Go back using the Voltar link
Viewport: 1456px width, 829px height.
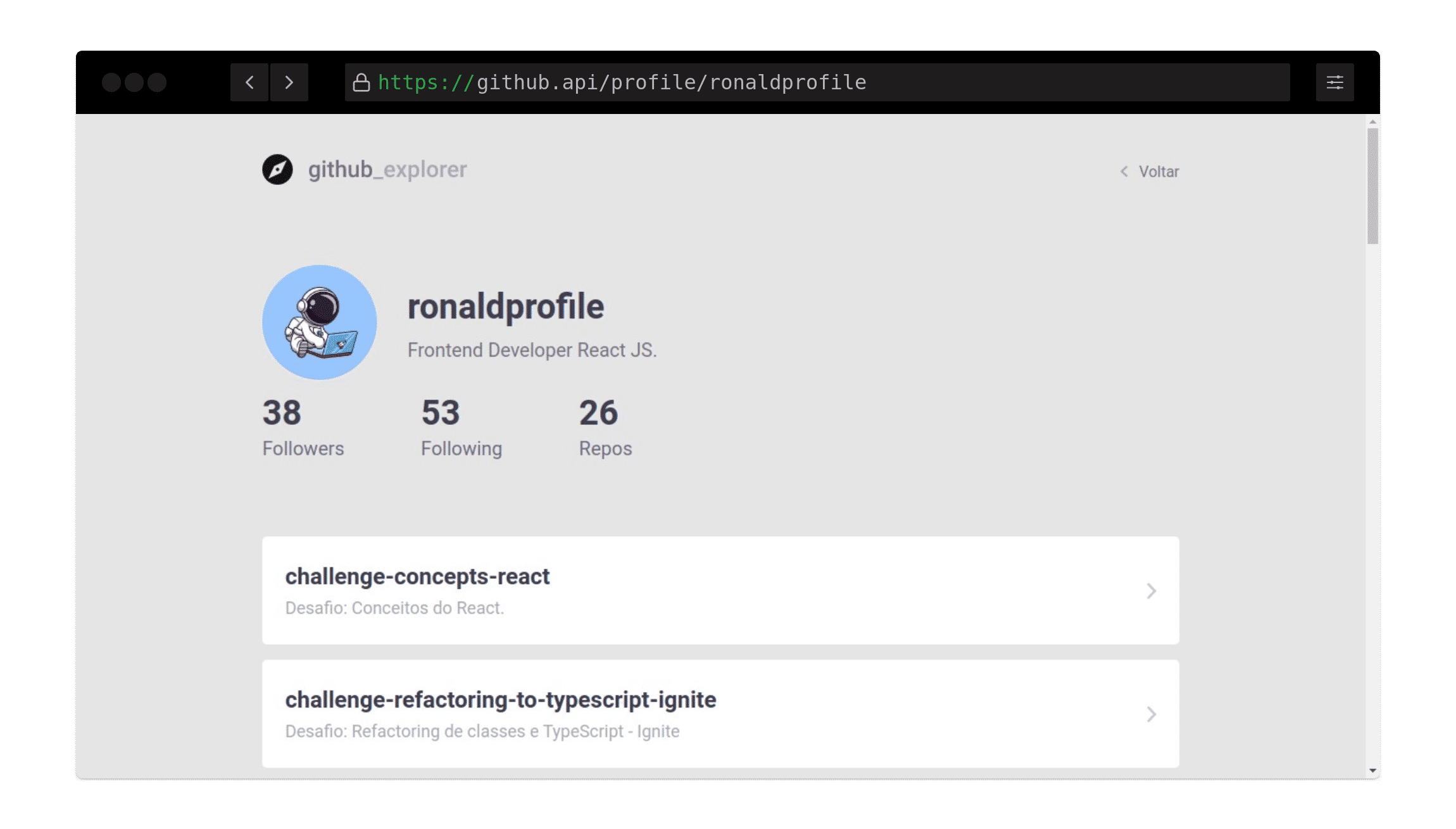coord(1158,172)
